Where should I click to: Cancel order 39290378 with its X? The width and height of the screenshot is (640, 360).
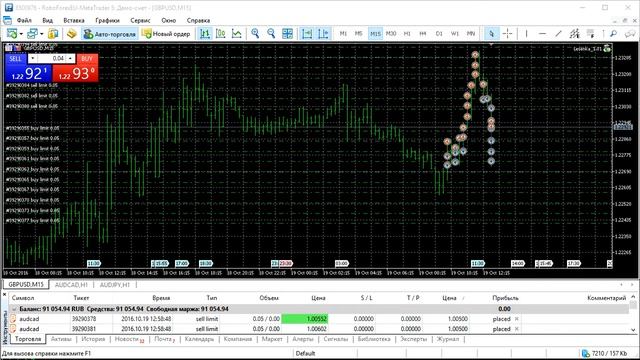click(x=517, y=319)
